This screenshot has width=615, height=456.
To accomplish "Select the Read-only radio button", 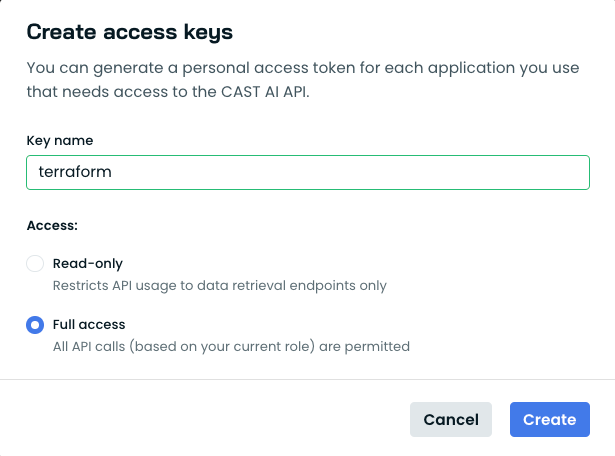I will coord(35,264).
